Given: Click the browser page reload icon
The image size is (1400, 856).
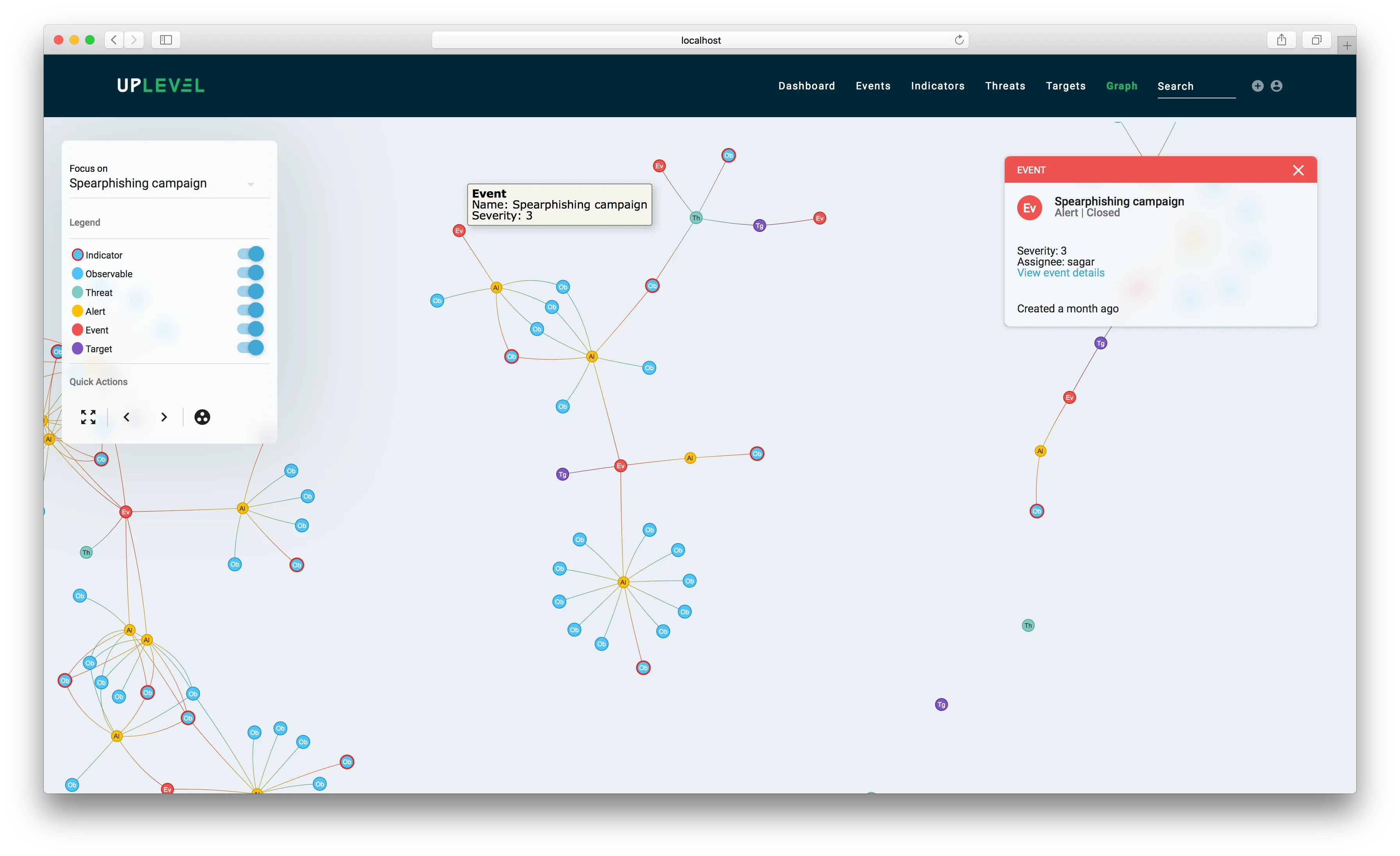Looking at the screenshot, I should [x=959, y=40].
